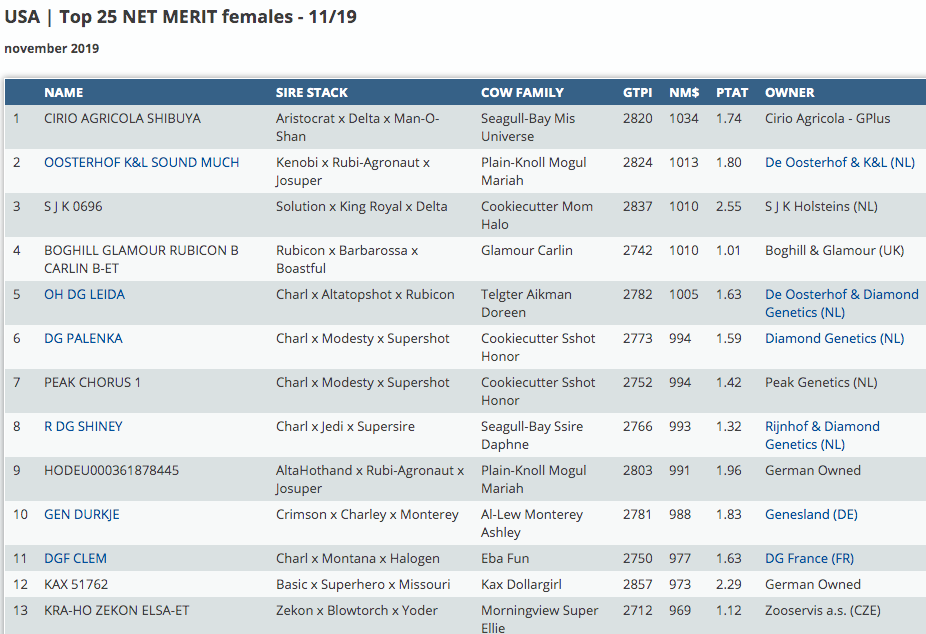The height and width of the screenshot is (634, 926).
Task: Click the GTPI column header
Action: [x=637, y=92]
